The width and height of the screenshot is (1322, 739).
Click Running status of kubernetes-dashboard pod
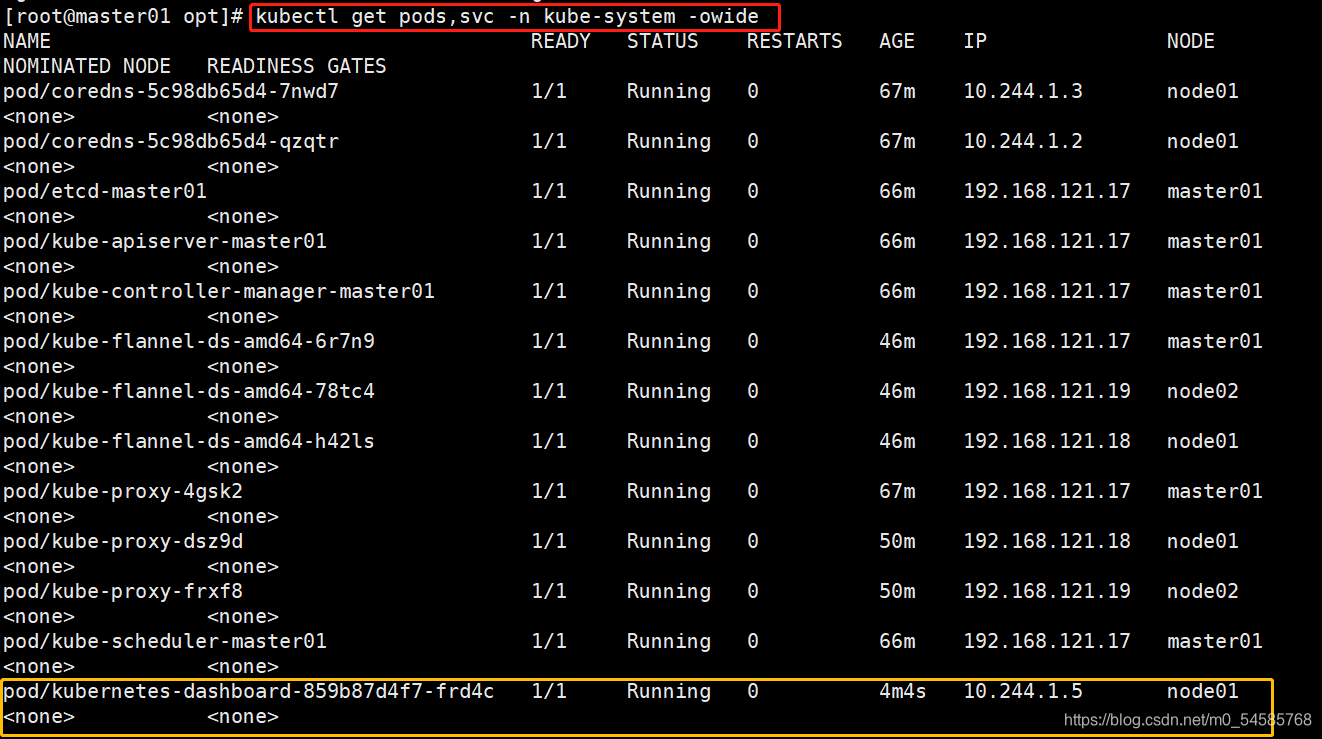pos(669,691)
